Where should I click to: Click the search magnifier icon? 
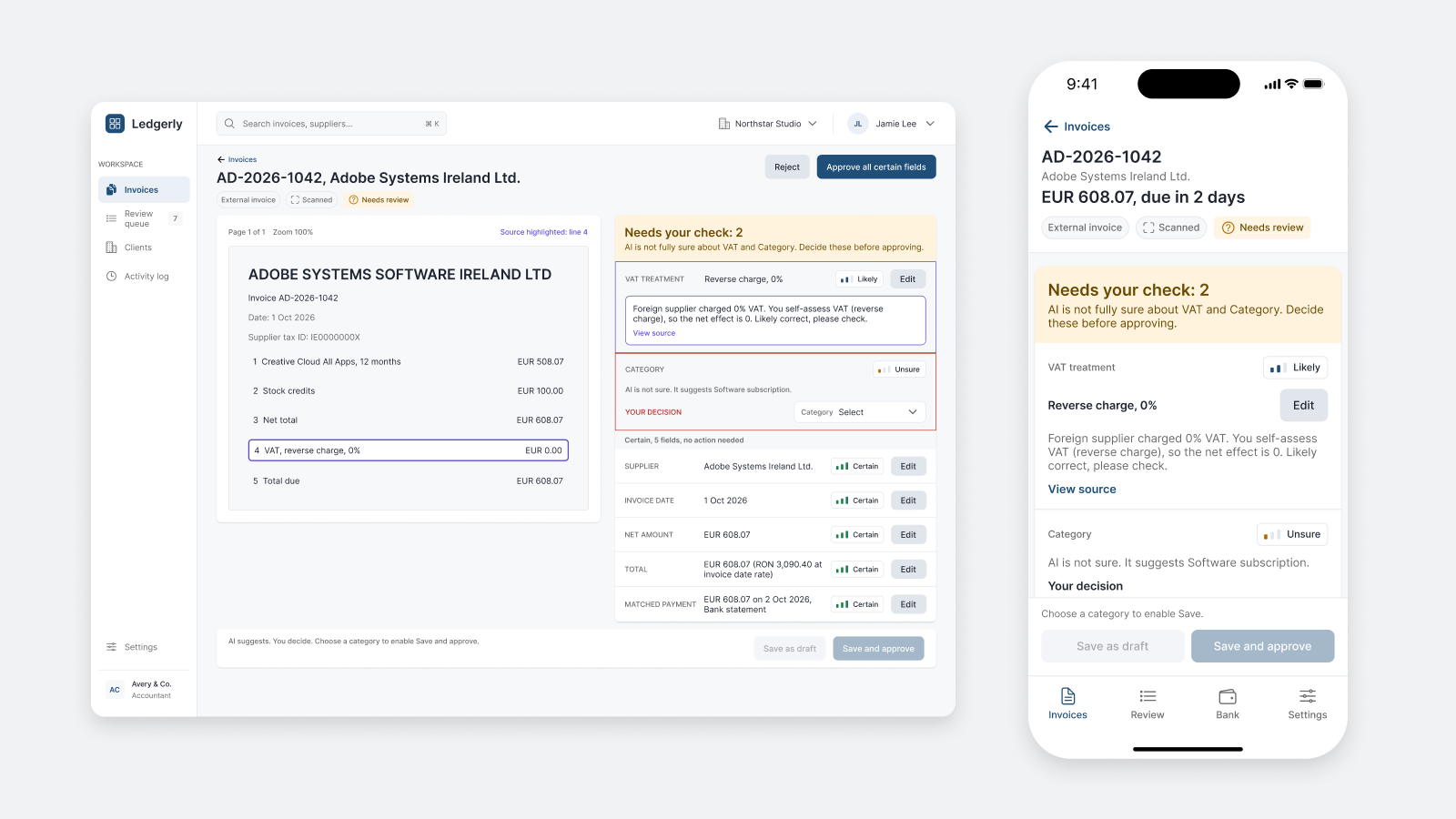point(229,124)
